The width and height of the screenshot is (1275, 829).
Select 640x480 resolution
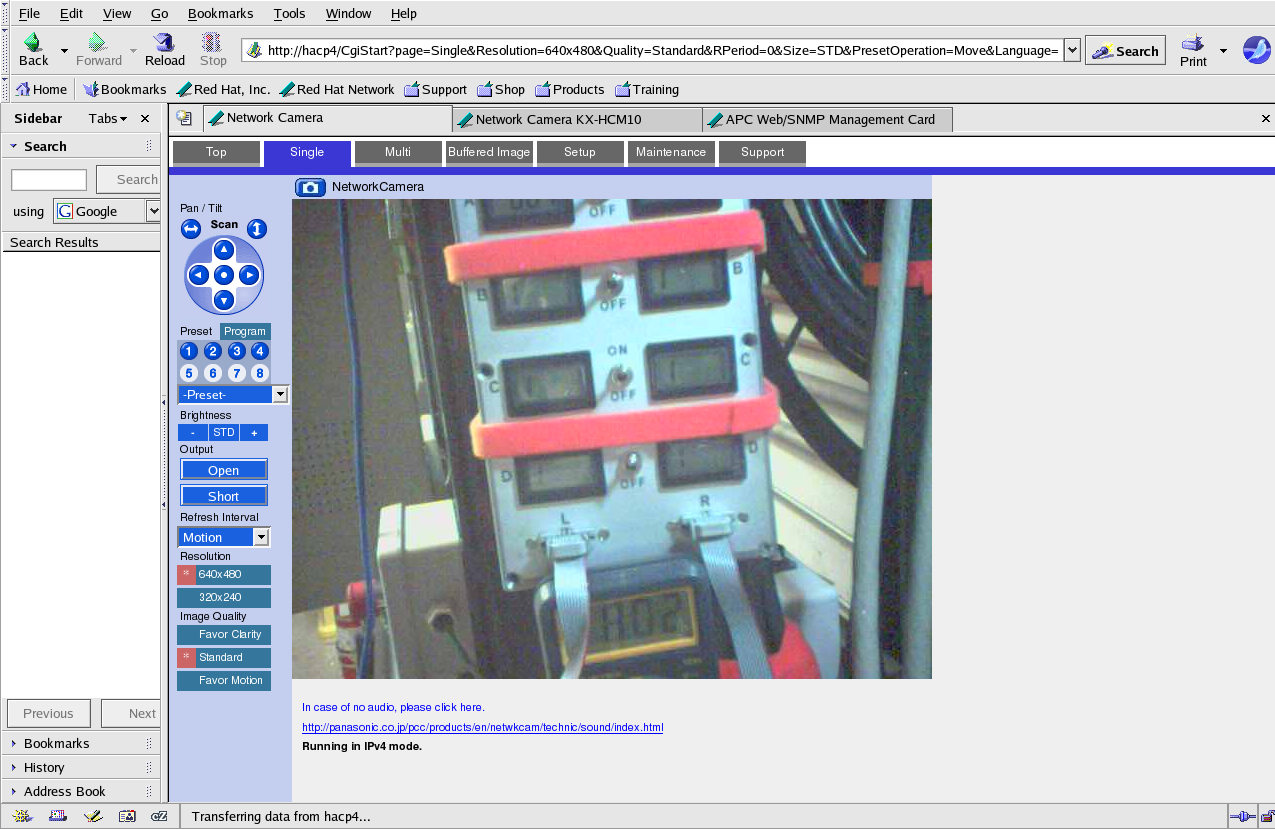(224, 575)
